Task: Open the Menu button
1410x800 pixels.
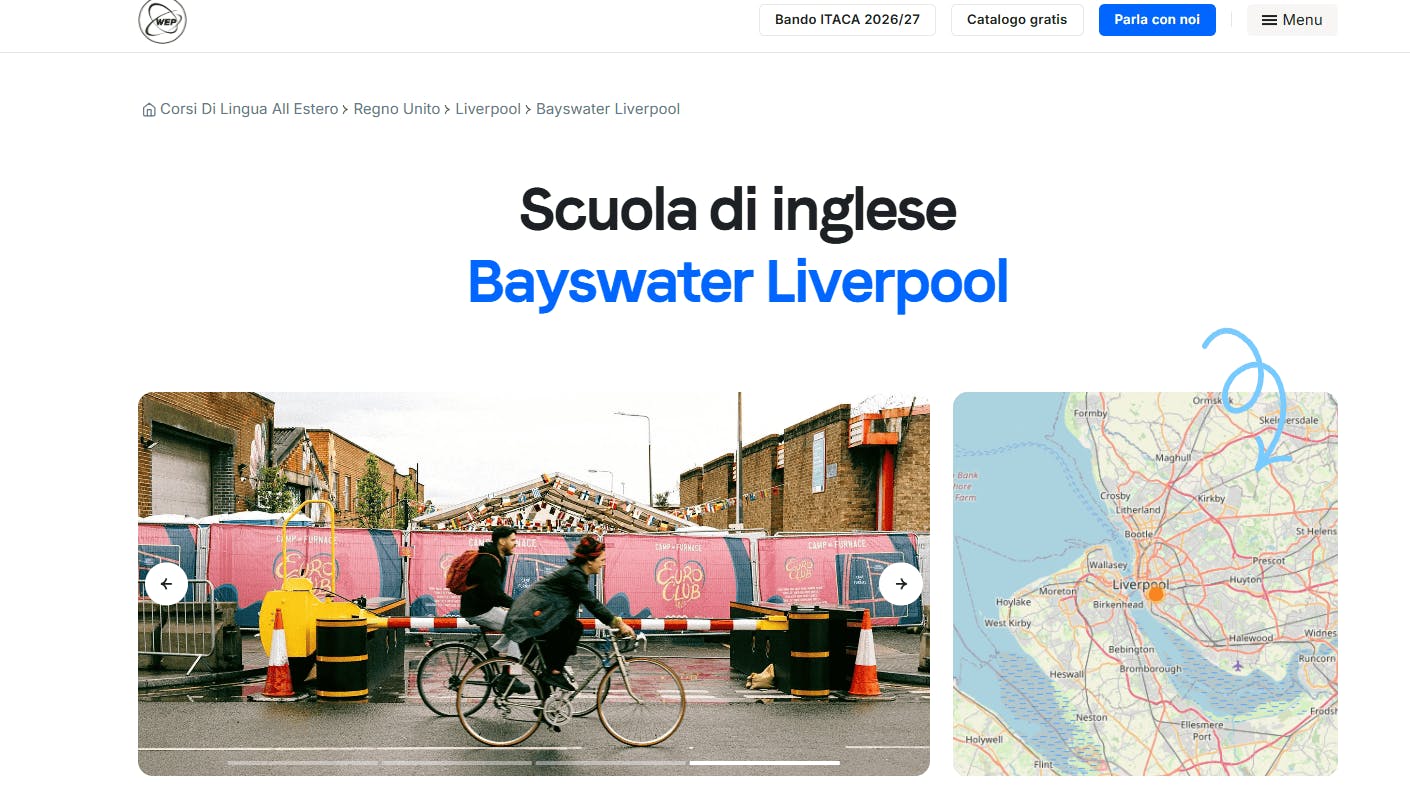Action: pos(1292,20)
